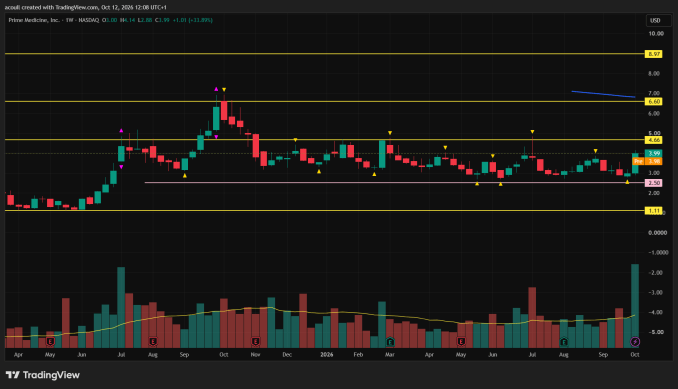Select the 1.11 horizontal line price label
This screenshot has width=678, height=389.
[653, 211]
